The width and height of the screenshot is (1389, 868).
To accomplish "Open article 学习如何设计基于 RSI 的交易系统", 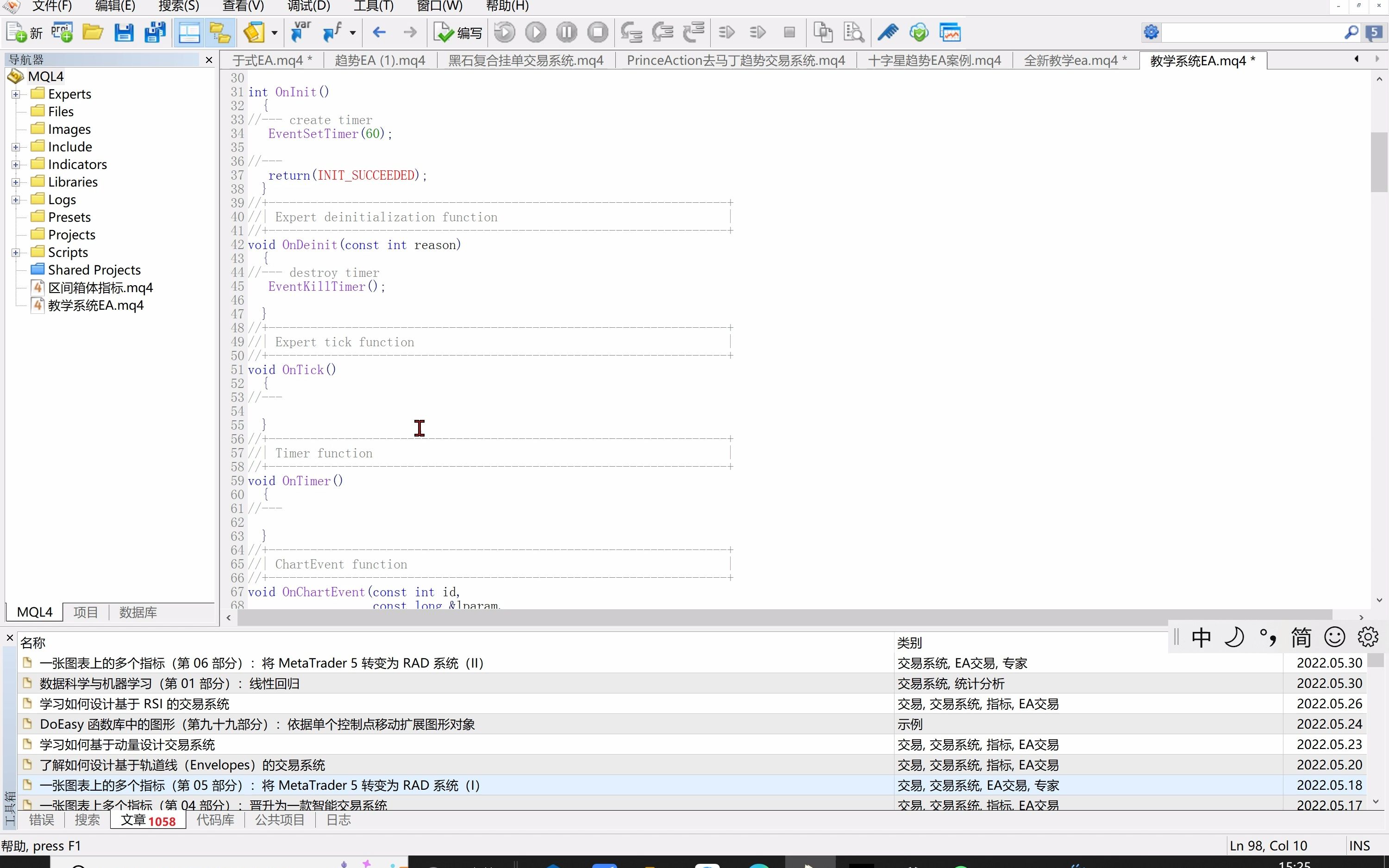I will [x=134, y=704].
